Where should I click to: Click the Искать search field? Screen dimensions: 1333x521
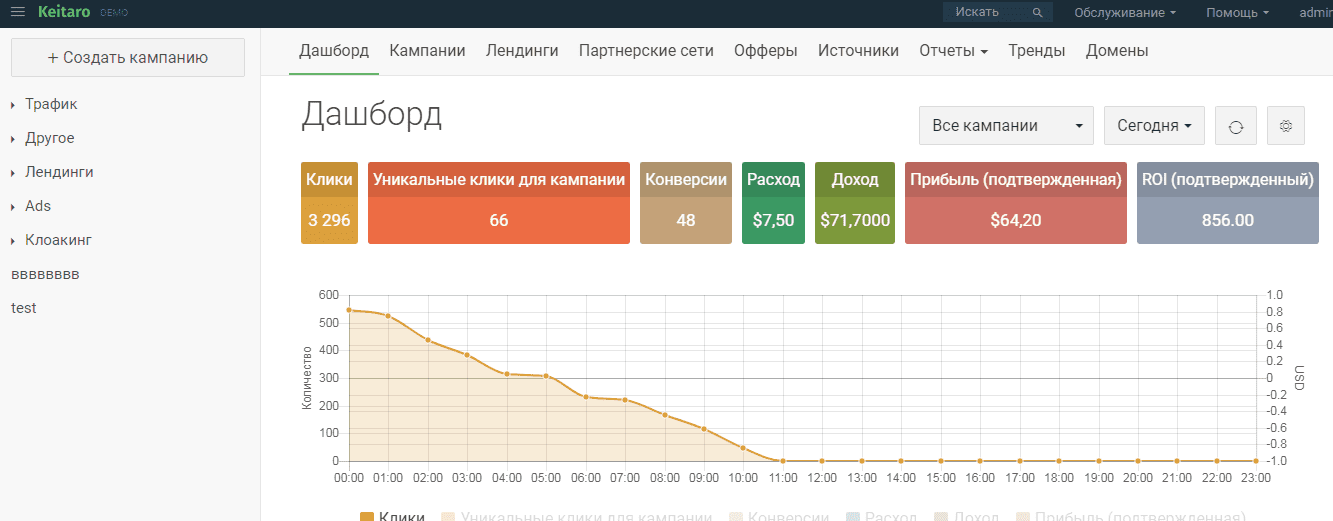click(985, 13)
